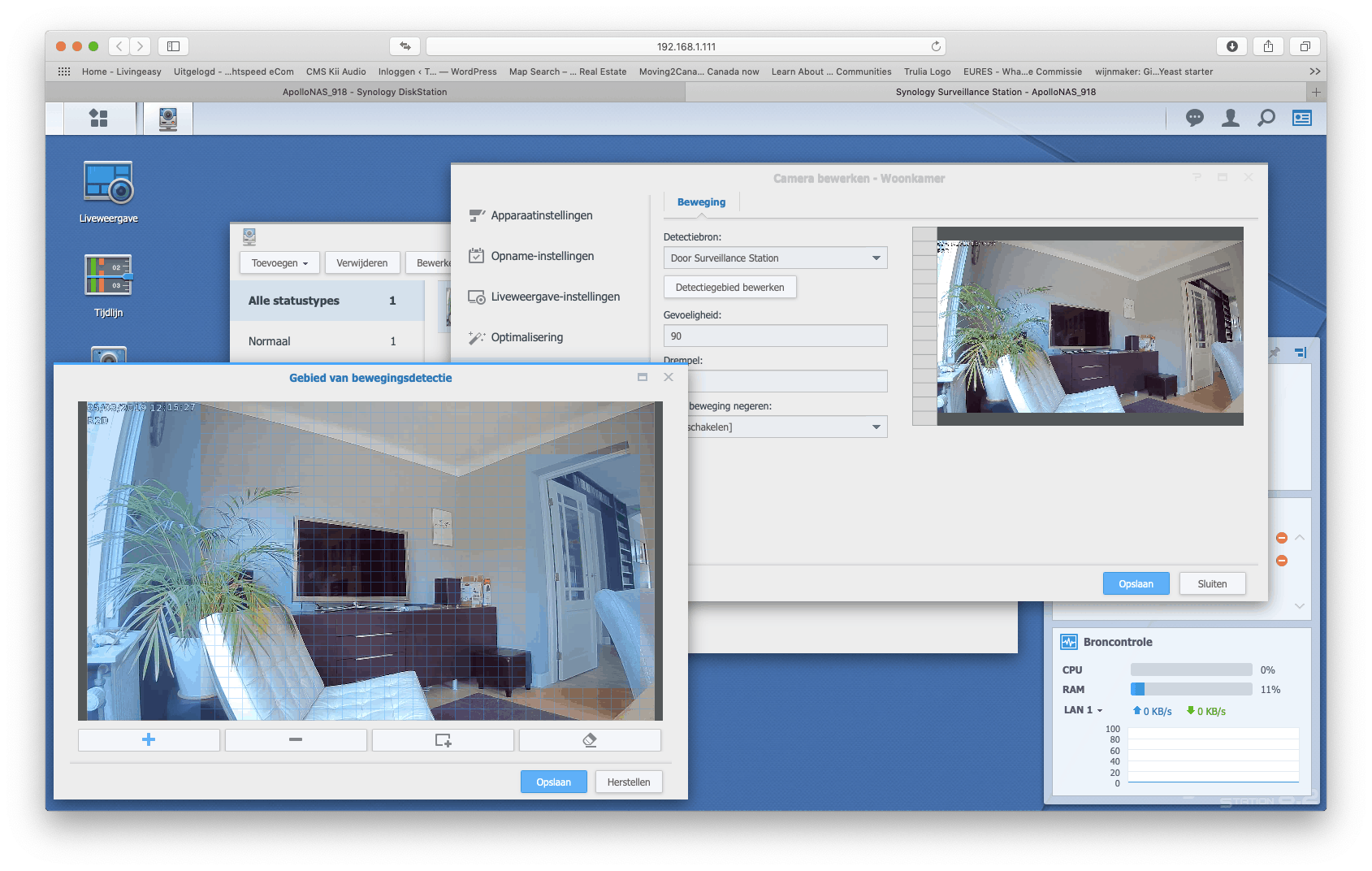Open the user account options icon

(1231, 119)
